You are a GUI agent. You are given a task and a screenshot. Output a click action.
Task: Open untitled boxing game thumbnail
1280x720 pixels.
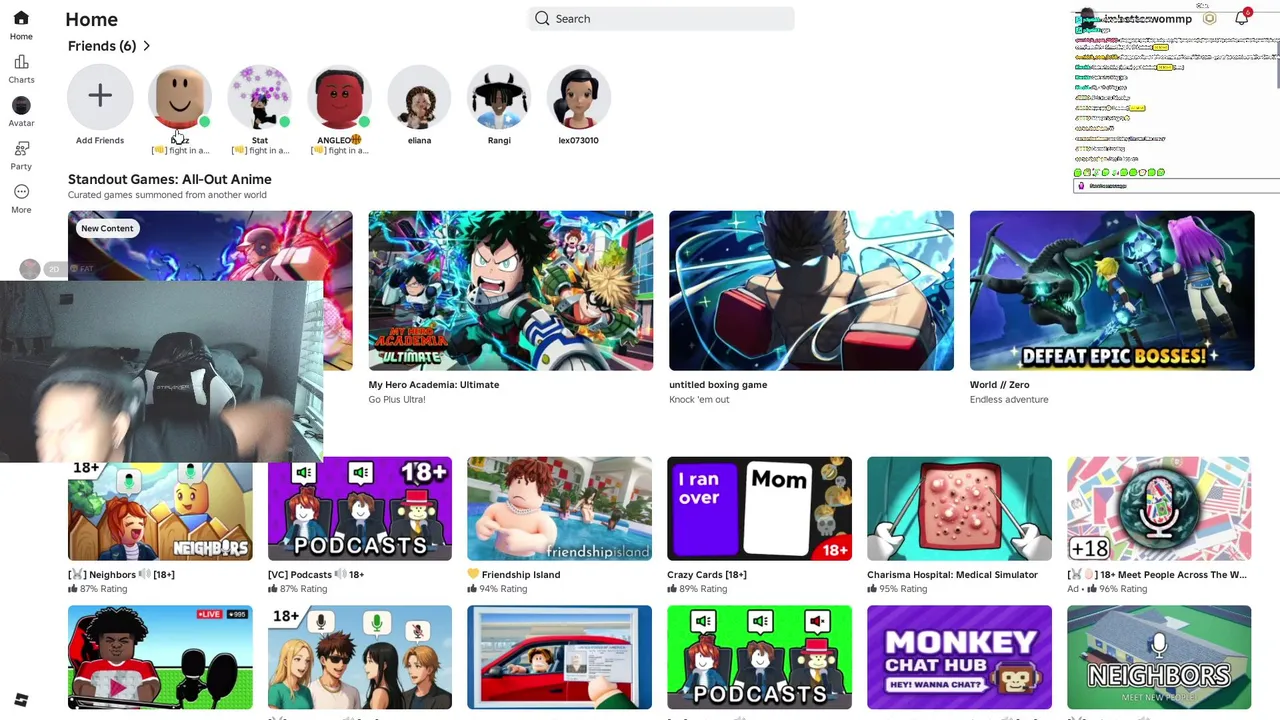pos(811,290)
